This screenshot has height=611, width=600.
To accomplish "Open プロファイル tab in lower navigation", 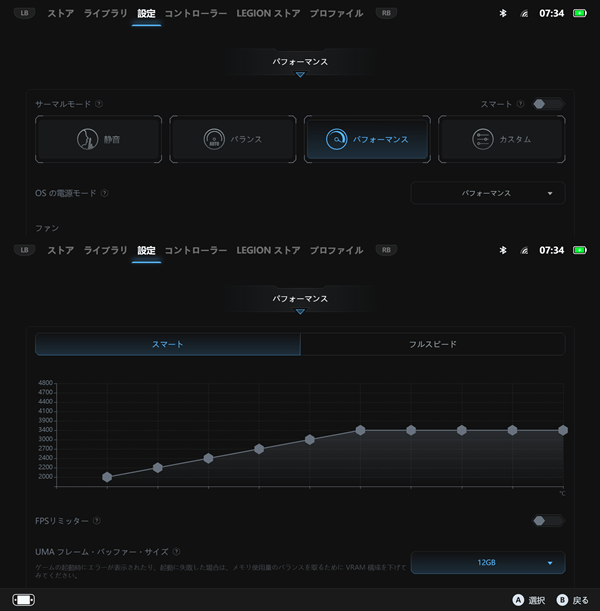I will tap(337, 250).
